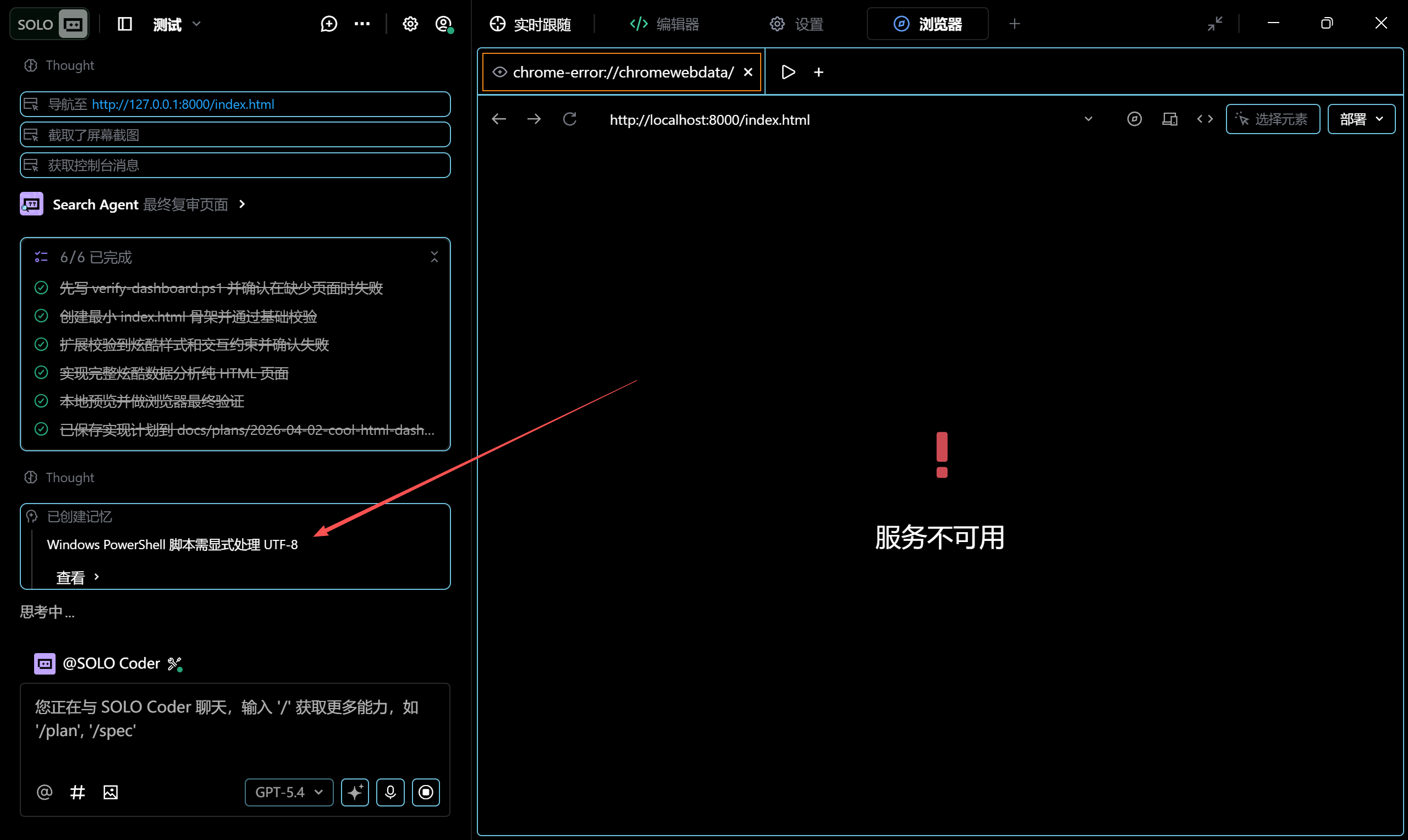1408x840 pixels.
Task: Expand the 部署 deploy dropdown
Action: point(1361,119)
